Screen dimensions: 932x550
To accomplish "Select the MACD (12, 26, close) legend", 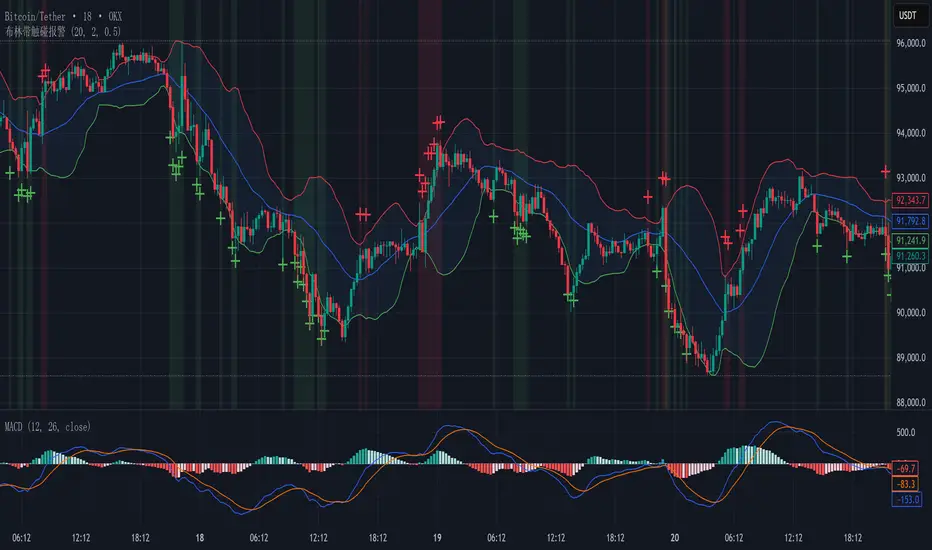I will click(48, 427).
